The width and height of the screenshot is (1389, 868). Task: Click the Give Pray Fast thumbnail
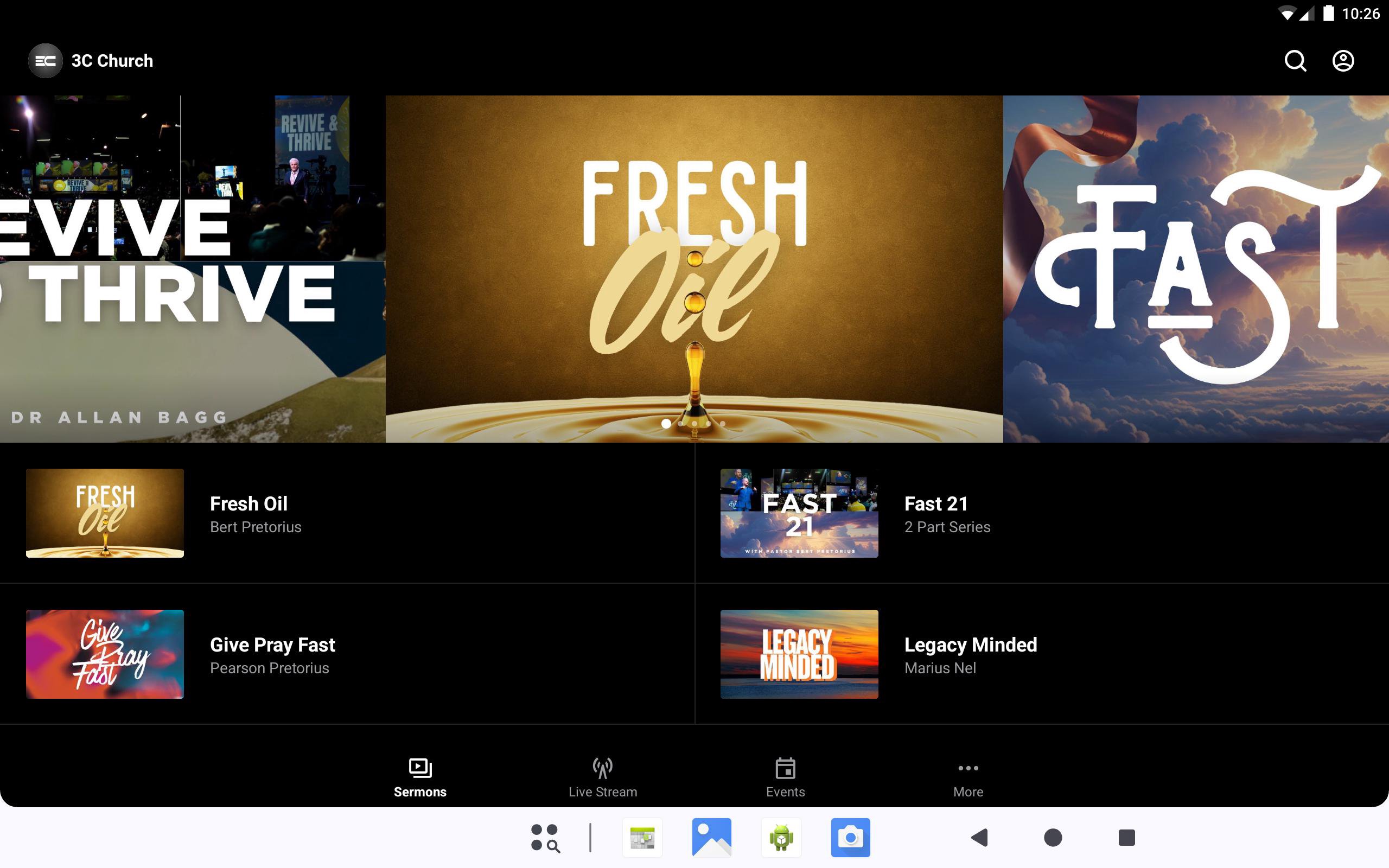click(105, 654)
